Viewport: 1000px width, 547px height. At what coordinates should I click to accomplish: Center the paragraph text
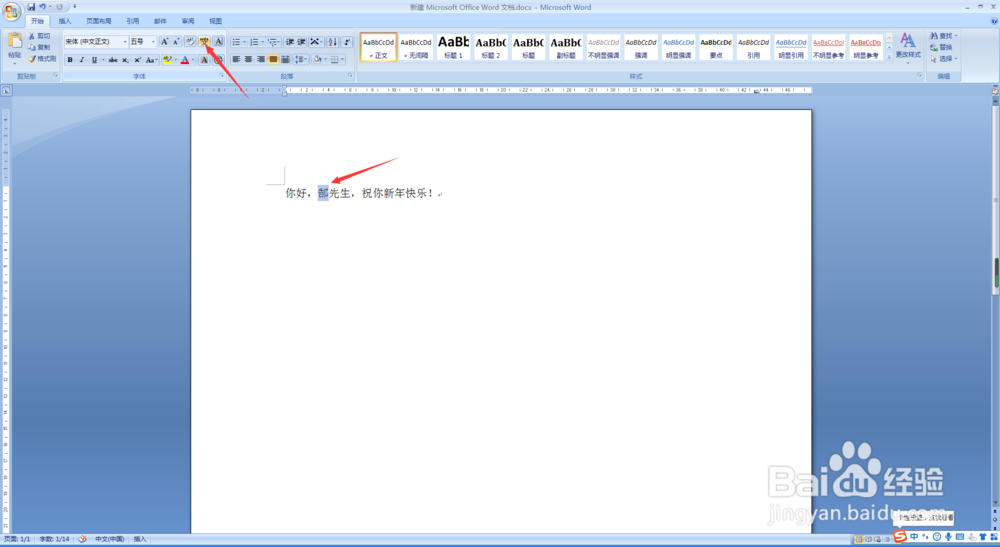tap(249, 59)
